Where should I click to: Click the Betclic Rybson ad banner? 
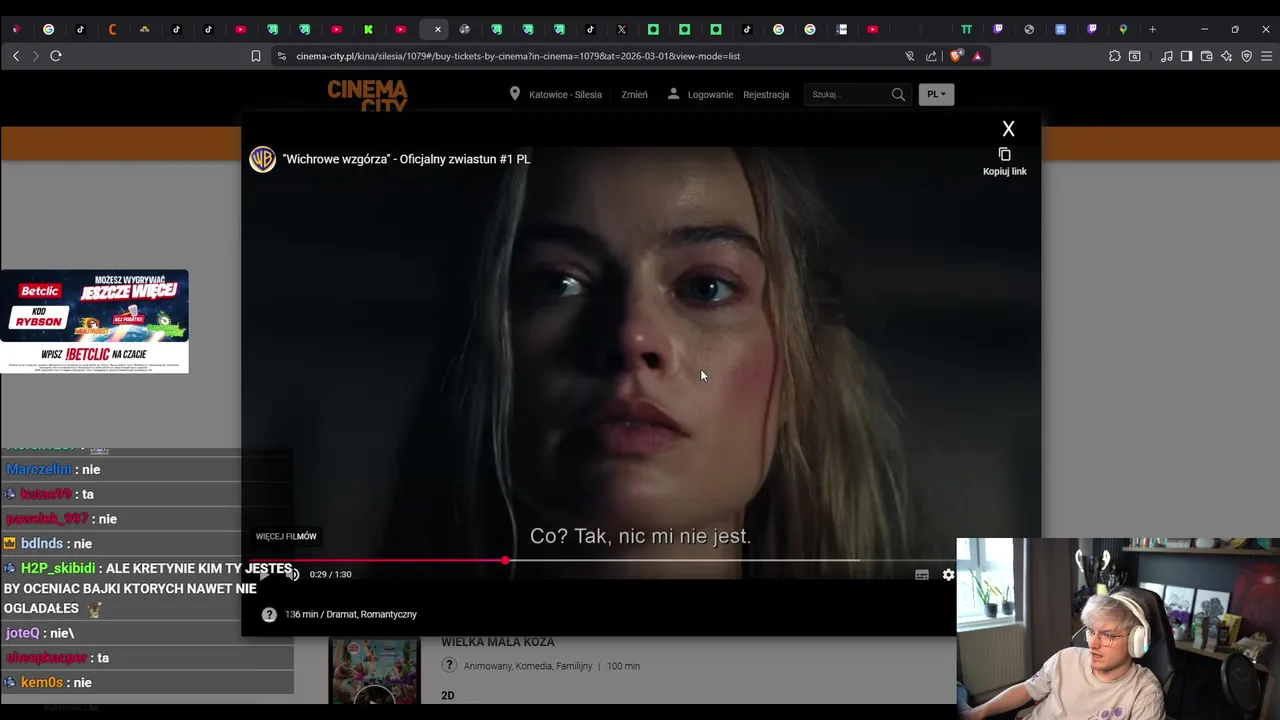tap(94, 321)
